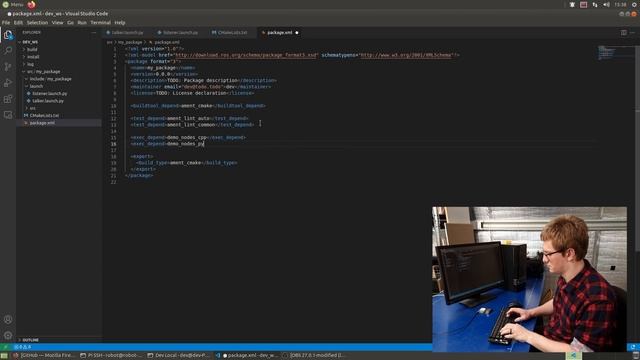
Task: Open the Extensions view
Action: click(x=8, y=99)
